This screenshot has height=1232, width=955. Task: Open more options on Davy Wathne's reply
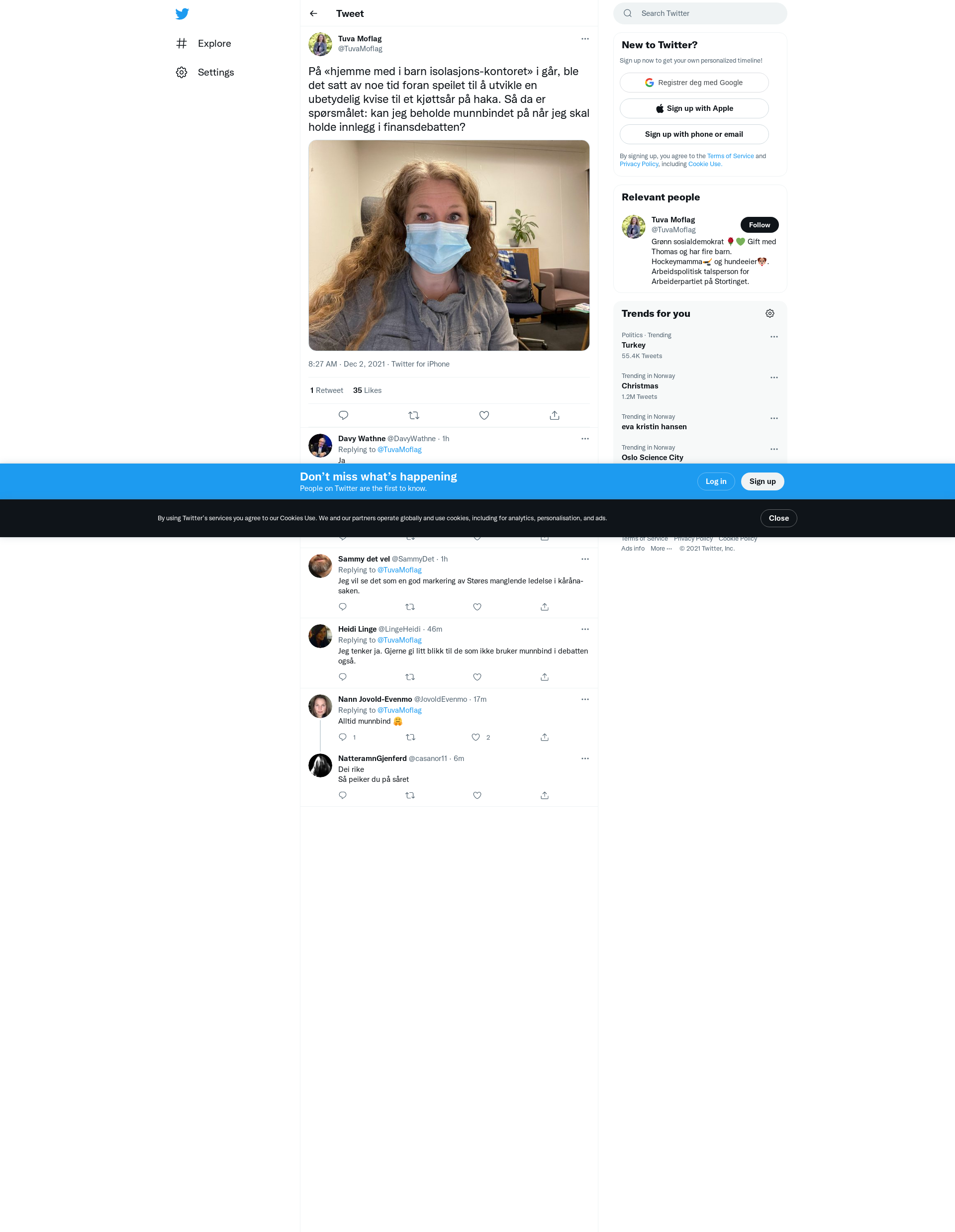(x=585, y=439)
